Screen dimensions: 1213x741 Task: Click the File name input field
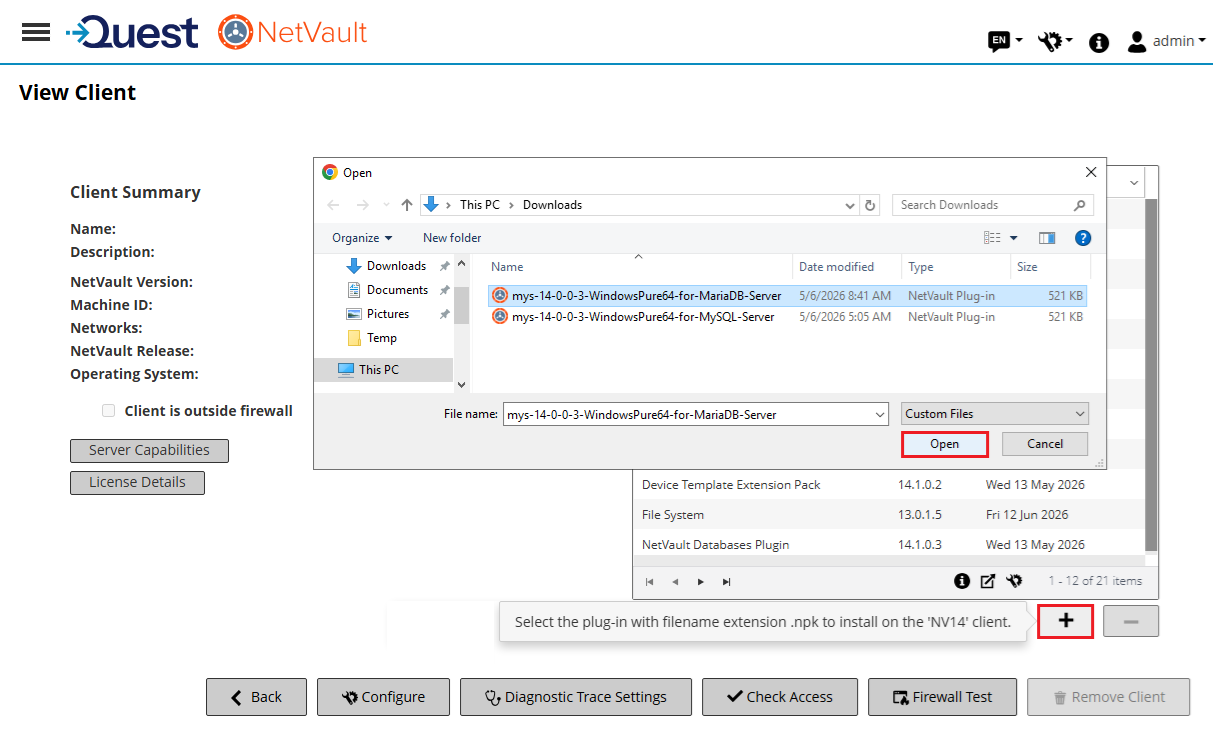pyautogui.click(x=687, y=414)
